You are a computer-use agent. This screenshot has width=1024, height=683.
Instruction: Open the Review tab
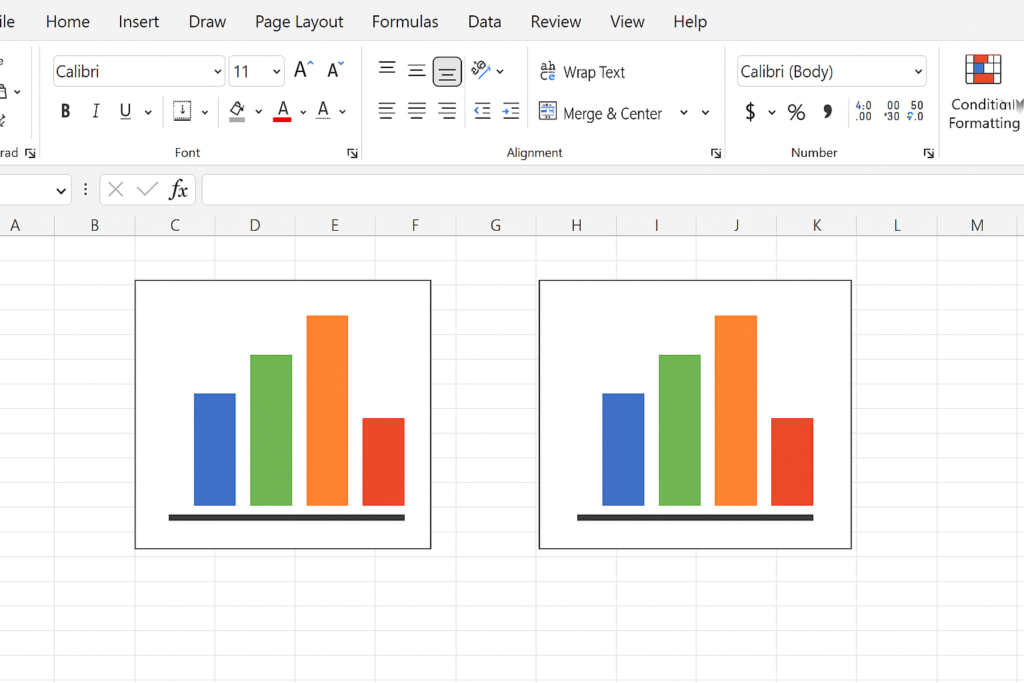(556, 22)
